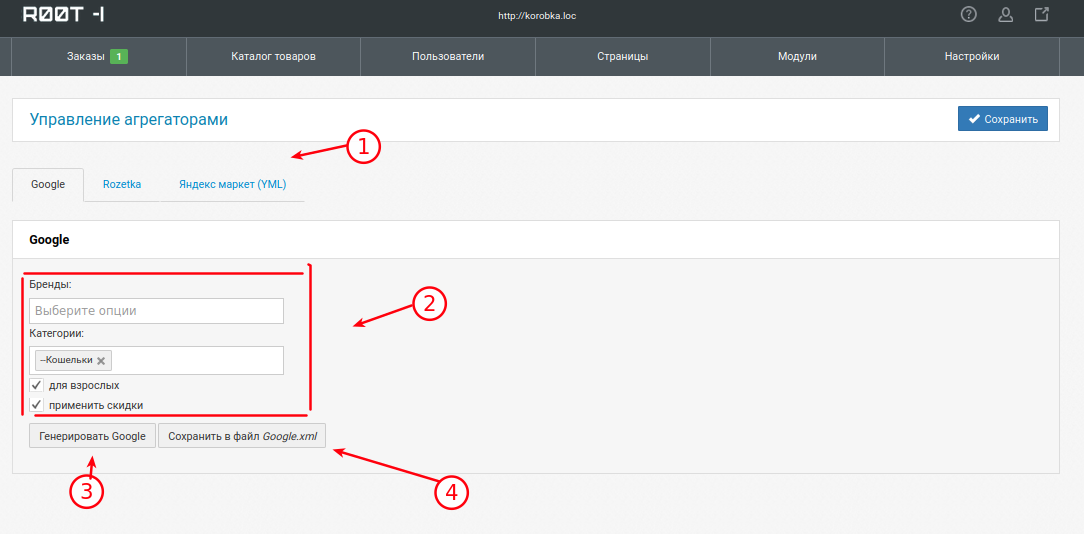The width and height of the screenshot is (1084, 534).
Task: Click the Бренды: label
Action: [x=50, y=284]
